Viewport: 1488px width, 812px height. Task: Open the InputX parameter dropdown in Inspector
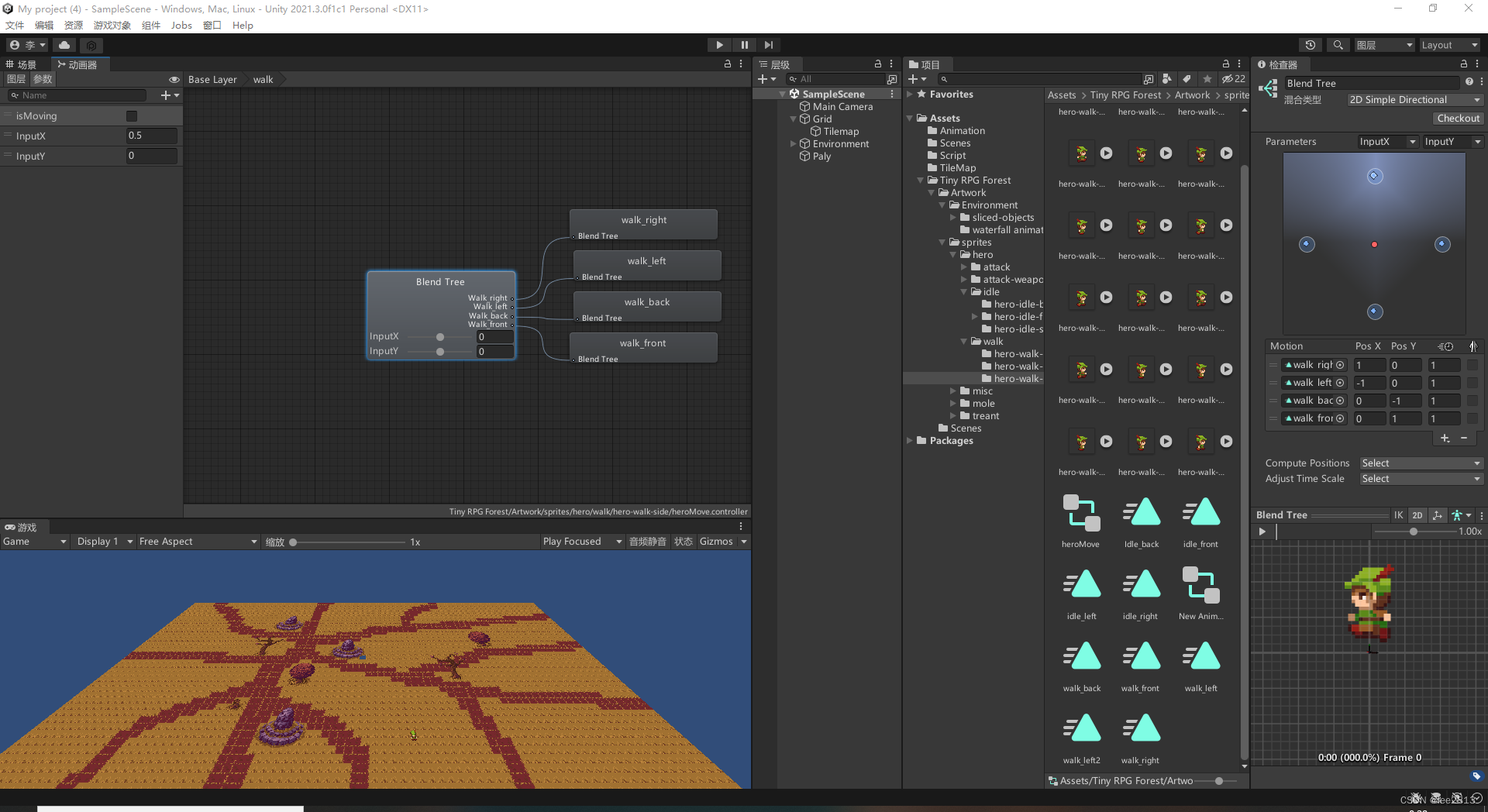pyautogui.click(x=1388, y=141)
